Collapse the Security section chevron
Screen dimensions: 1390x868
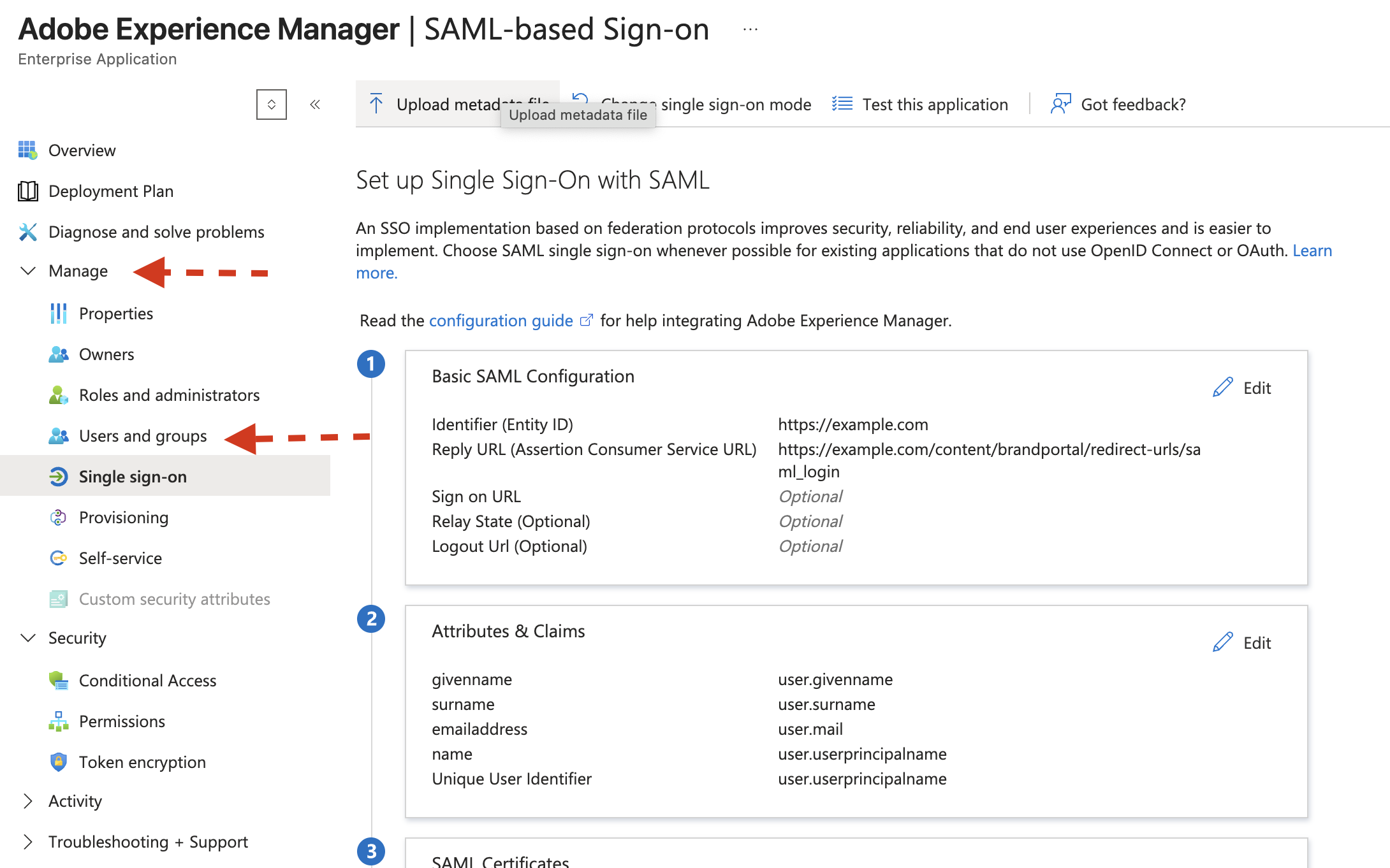28,638
